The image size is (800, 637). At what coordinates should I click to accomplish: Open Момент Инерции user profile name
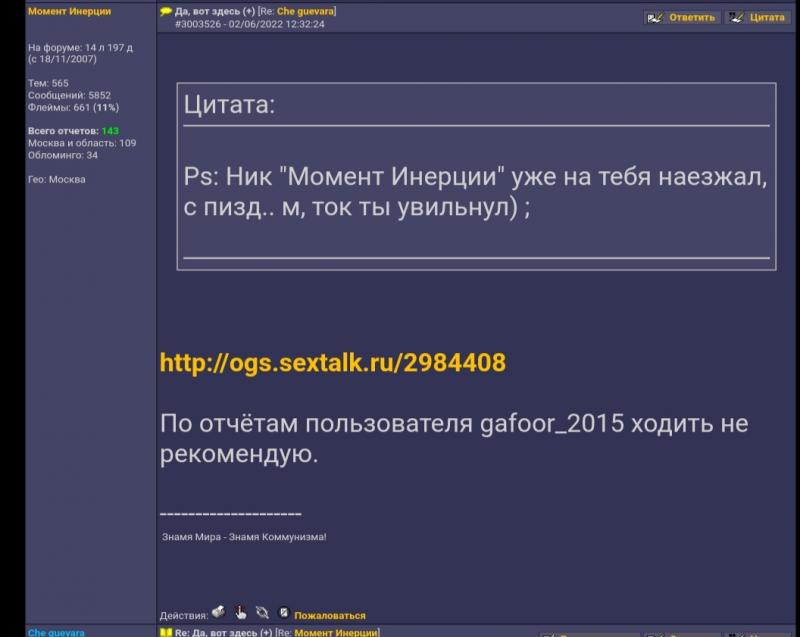coord(69,12)
